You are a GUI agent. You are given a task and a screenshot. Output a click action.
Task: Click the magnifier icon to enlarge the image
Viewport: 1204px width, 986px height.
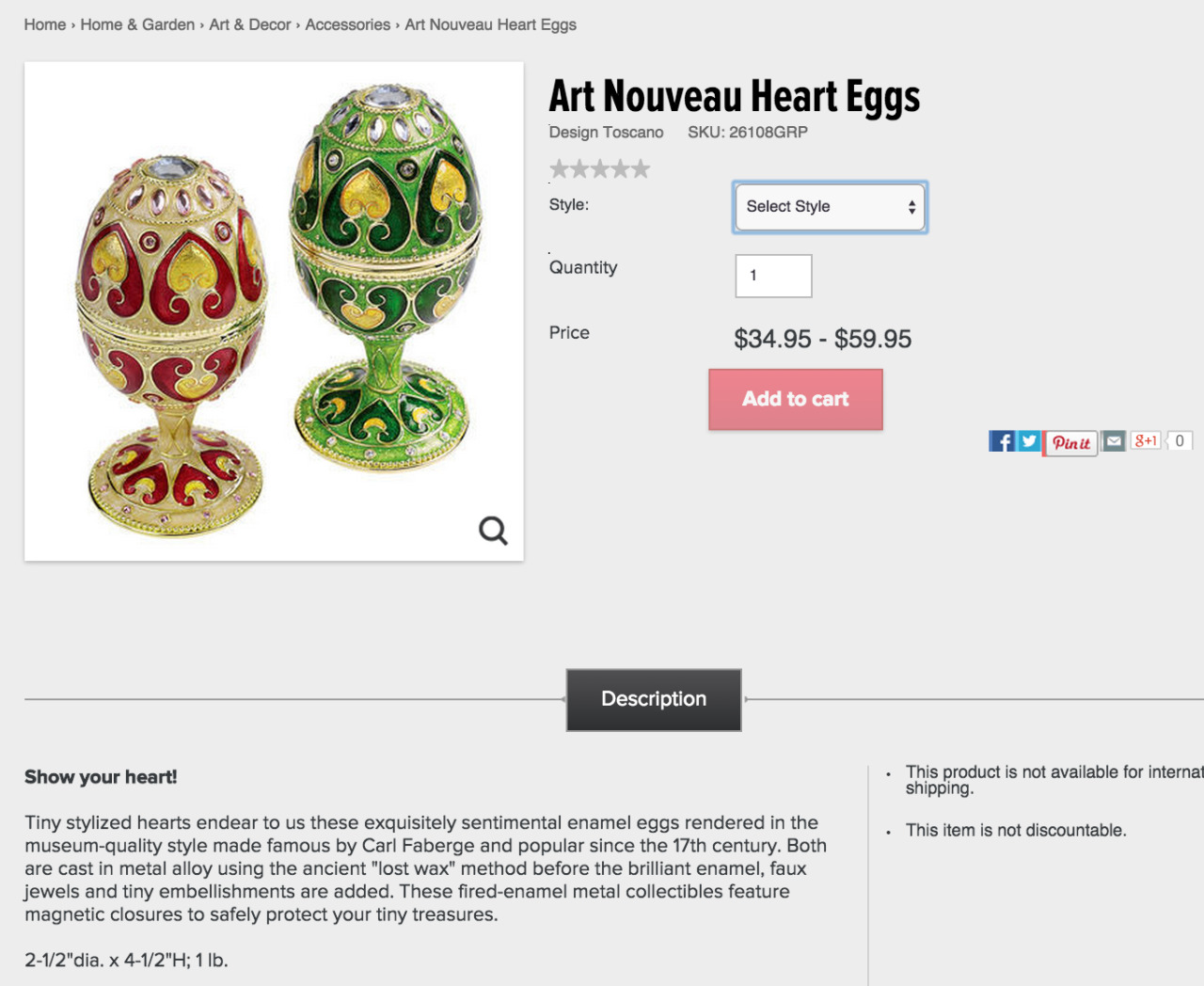click(493, 531)
